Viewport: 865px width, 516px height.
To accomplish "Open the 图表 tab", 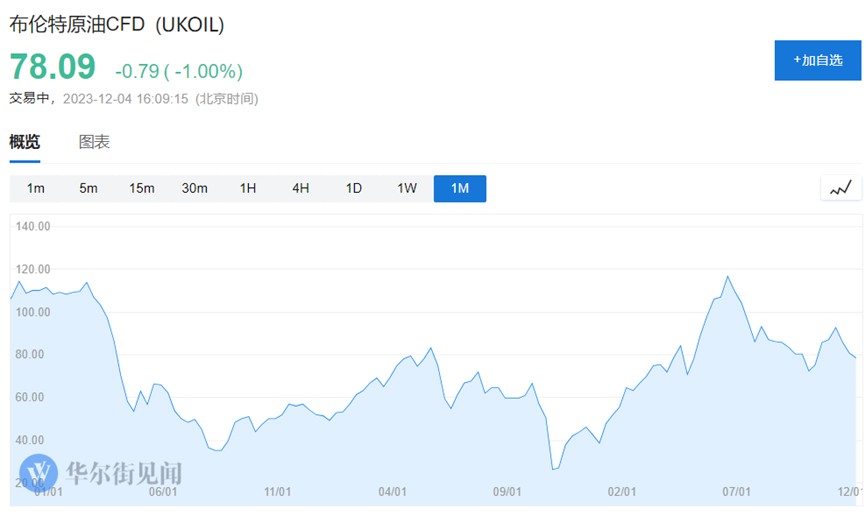I will tap(94, 142).
